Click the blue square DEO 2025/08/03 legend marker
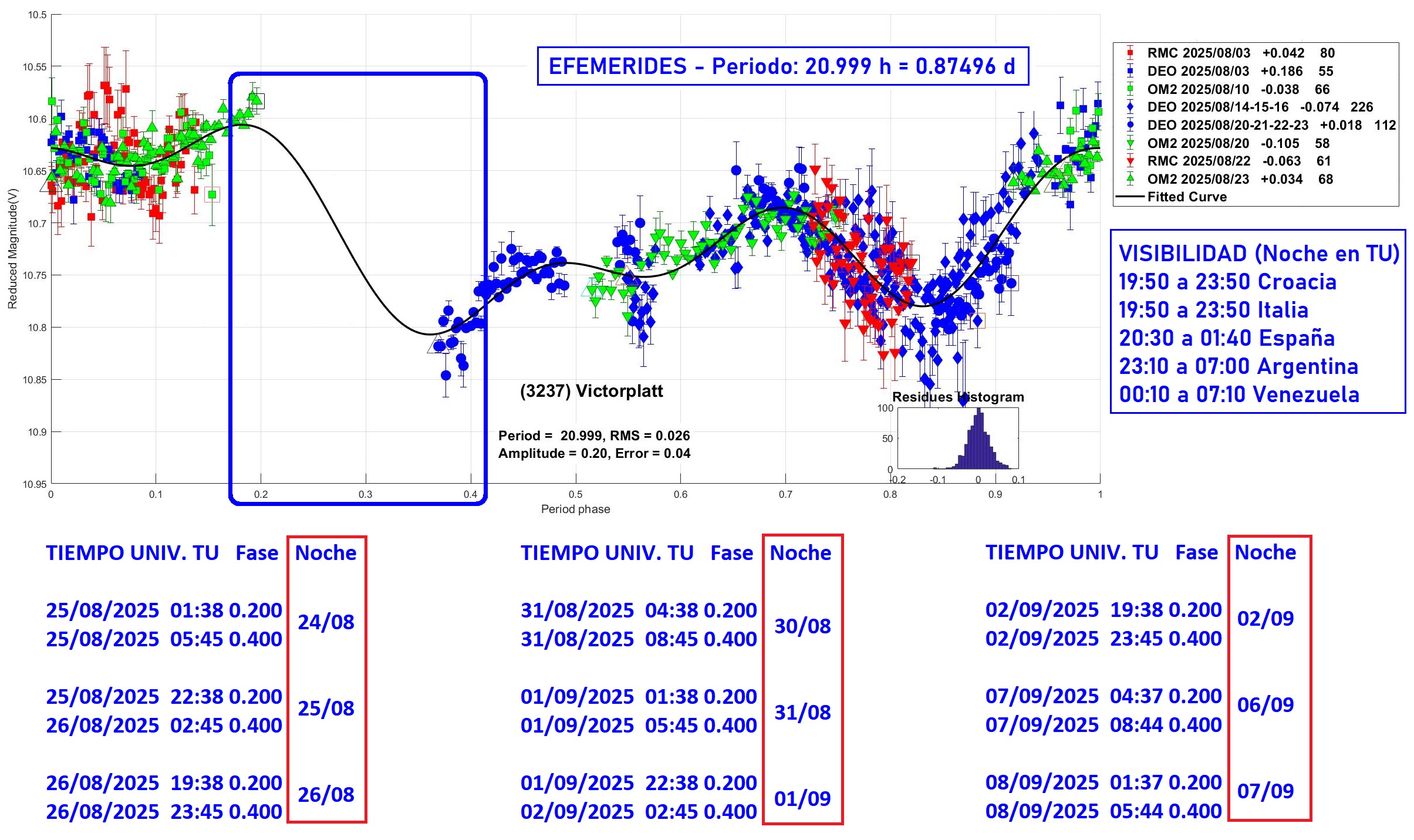Screen dimensions: 1414x840 pos(1130,71)
